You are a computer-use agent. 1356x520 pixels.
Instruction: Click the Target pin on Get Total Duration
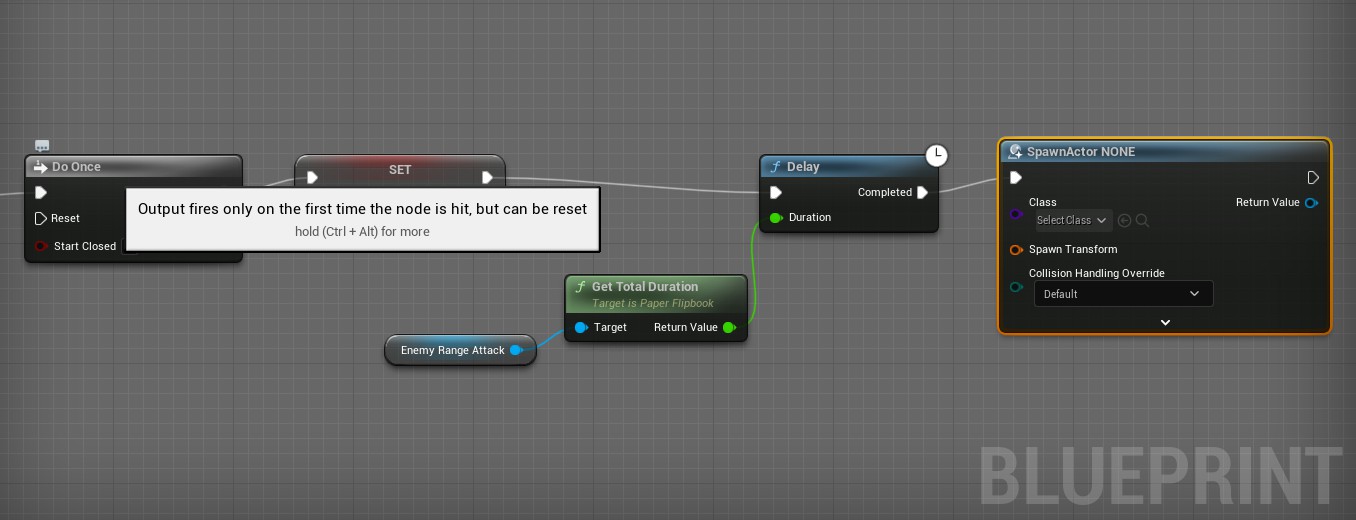click(x=581, y=327)
